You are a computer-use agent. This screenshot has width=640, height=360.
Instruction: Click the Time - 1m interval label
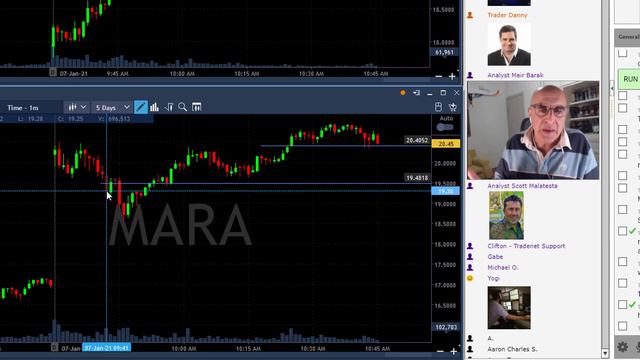click(x=23, y=108)
